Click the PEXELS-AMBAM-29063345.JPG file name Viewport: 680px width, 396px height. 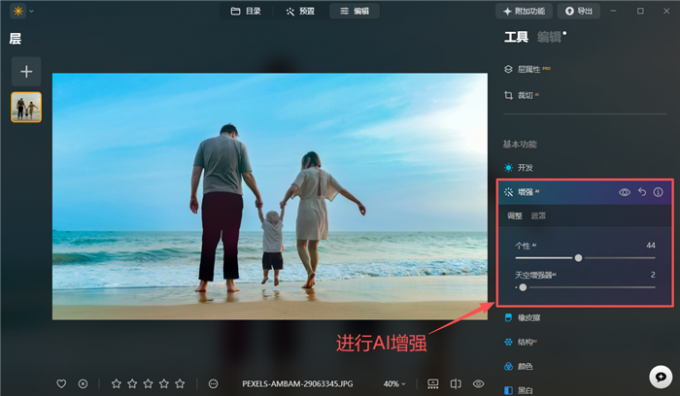click(x=298, y=384)
